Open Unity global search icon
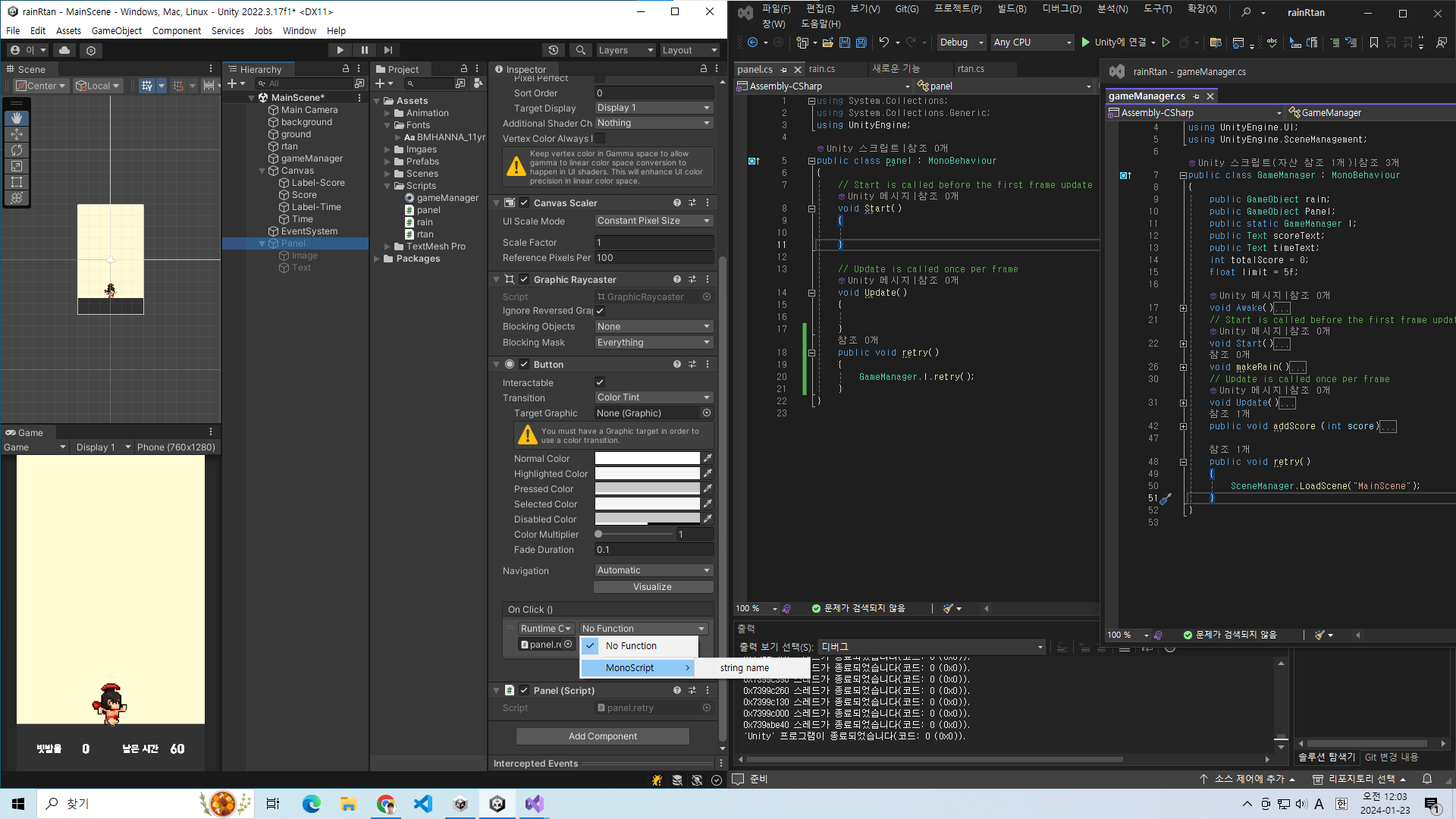This screenshot has width=1456, height=819. pyautogui.click(x=581, y=50)
